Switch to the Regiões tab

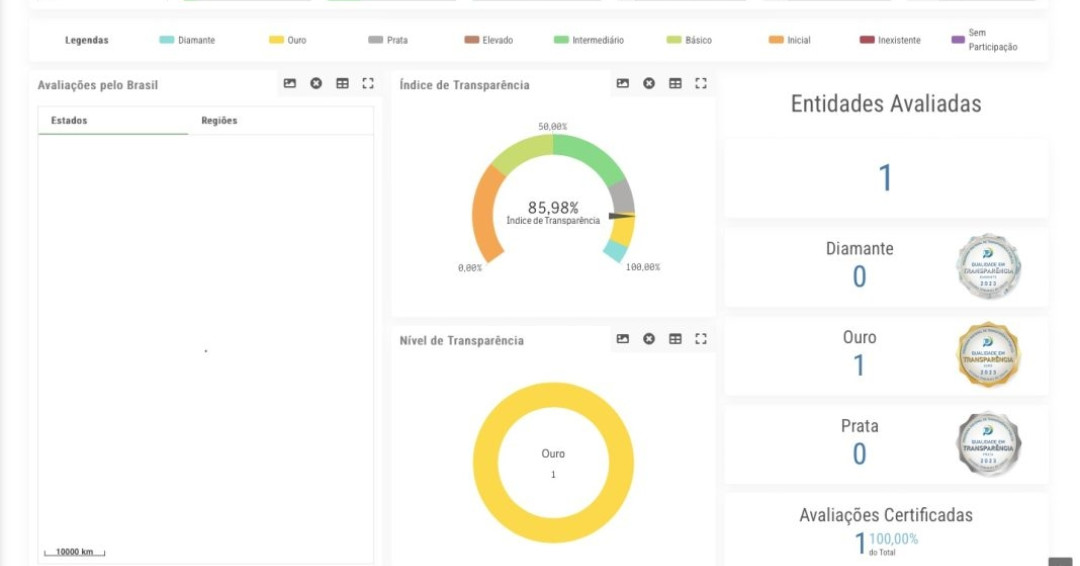[x=219, y=121]
